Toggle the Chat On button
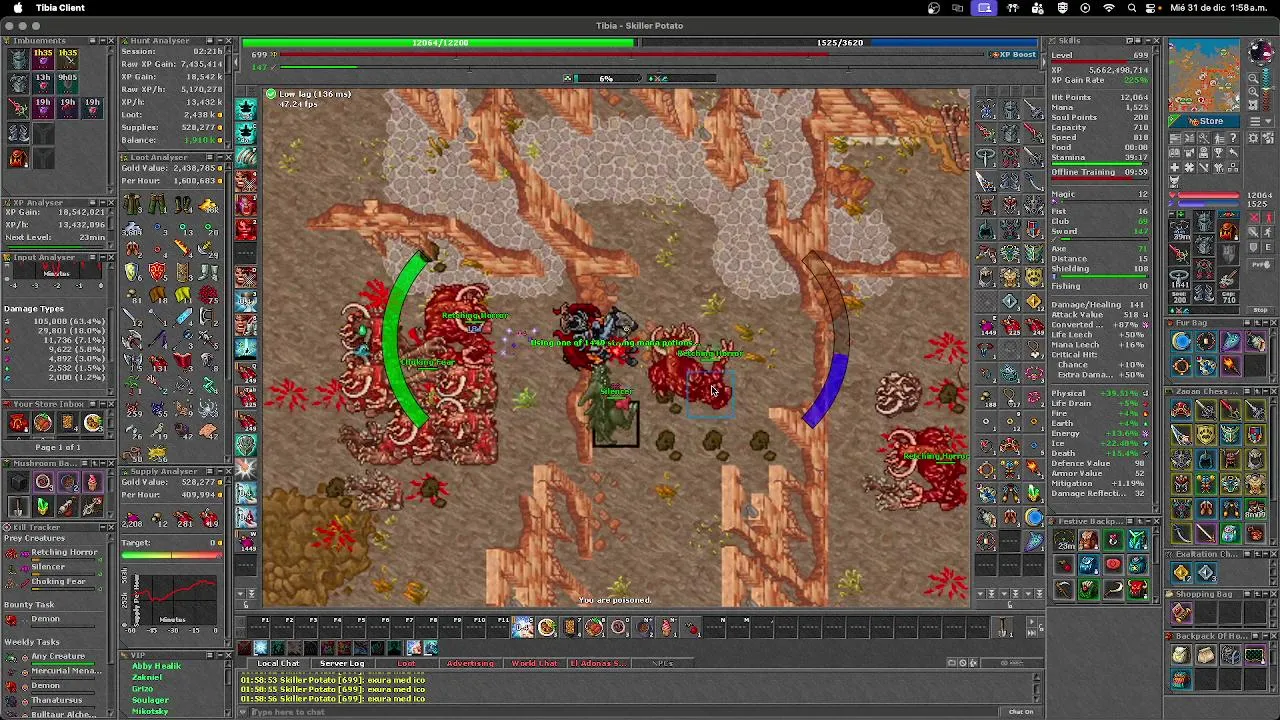Image resolution: width=1280 pixels, height=720 pixels. coord(1020,712)
